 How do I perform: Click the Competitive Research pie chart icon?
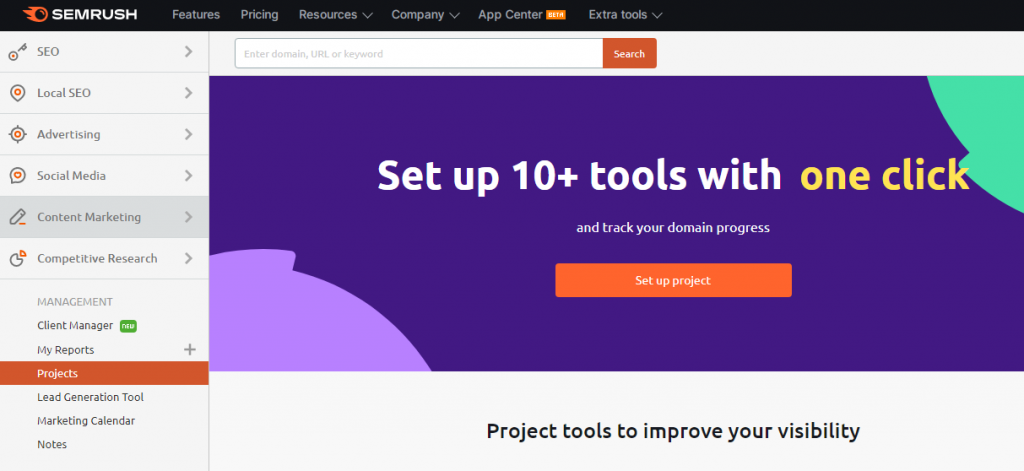pyautogui.click(x=18, y=259)
